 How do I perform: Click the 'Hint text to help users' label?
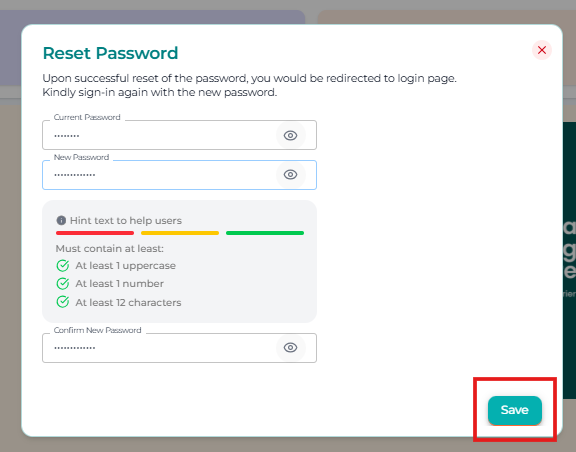[x=126, y=220]
